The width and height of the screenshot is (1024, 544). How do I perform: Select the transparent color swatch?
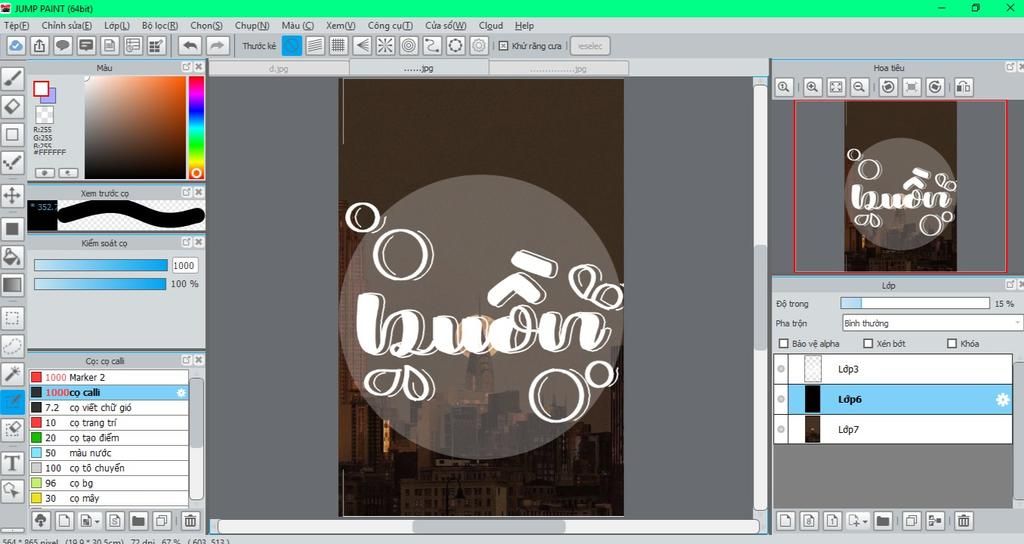44,115
